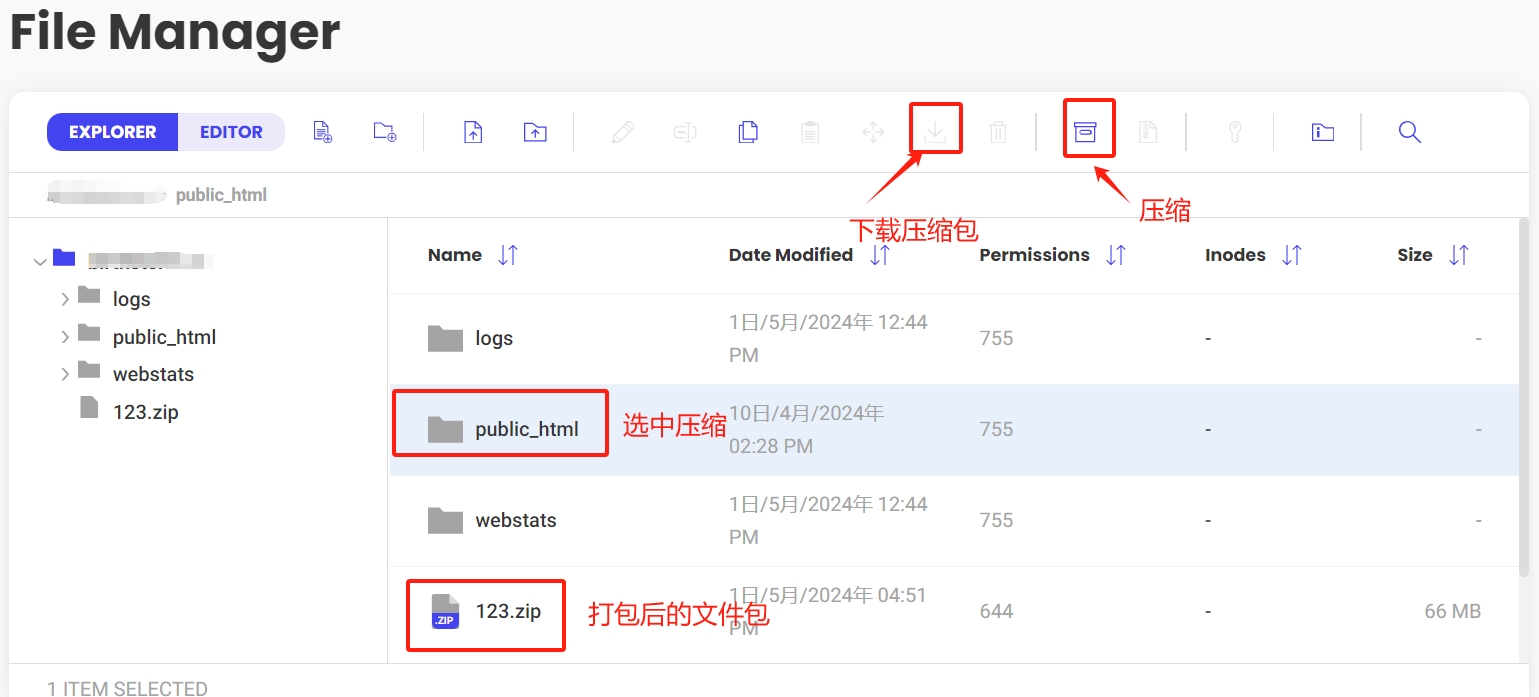The height and width of the screenshot is (697, 1539).
Task: Download the selected archive using download icon
Action: pos(935,131)
